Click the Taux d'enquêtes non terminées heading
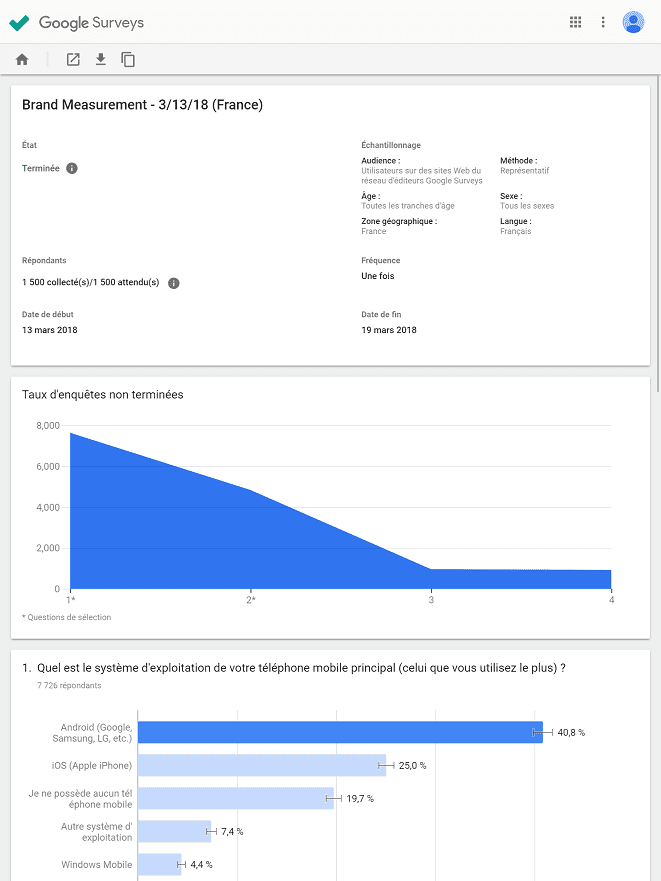The height and width of the screenshot is (881, 661). [102, 395]
